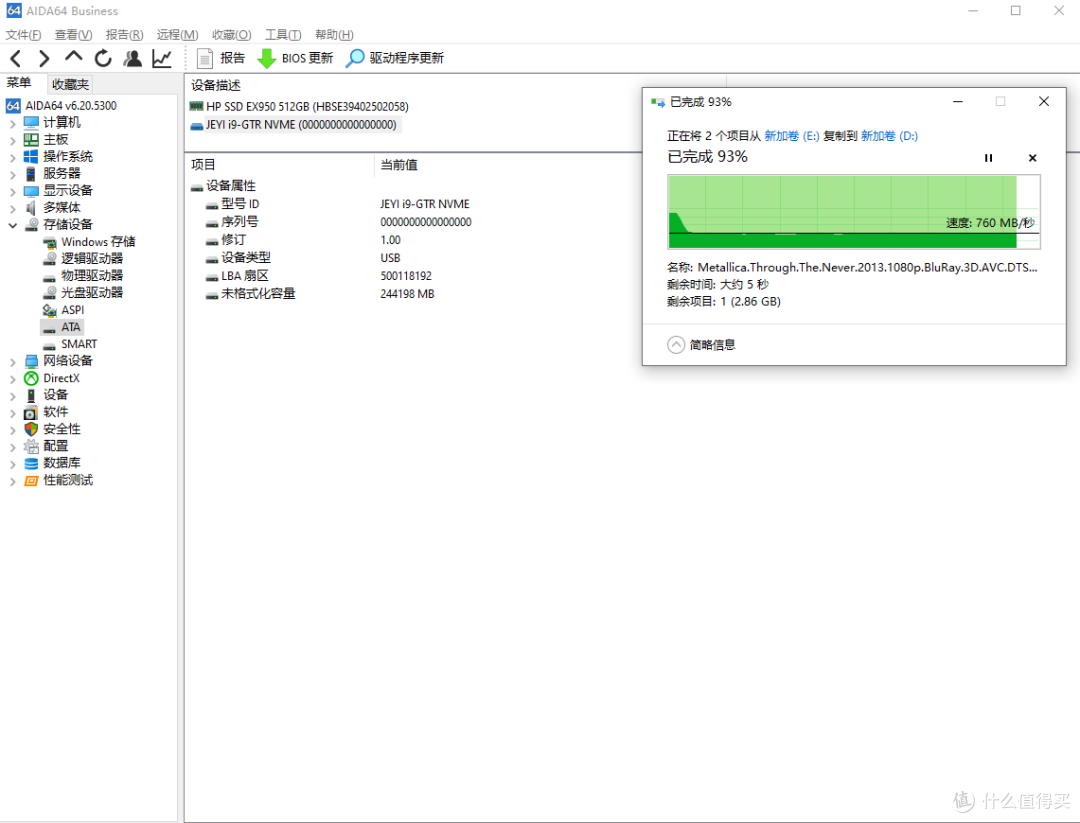The height and width of the screenshot is (823, 1080).
Task: Expand the 显示设备 tree node
Action: (12, 191)
